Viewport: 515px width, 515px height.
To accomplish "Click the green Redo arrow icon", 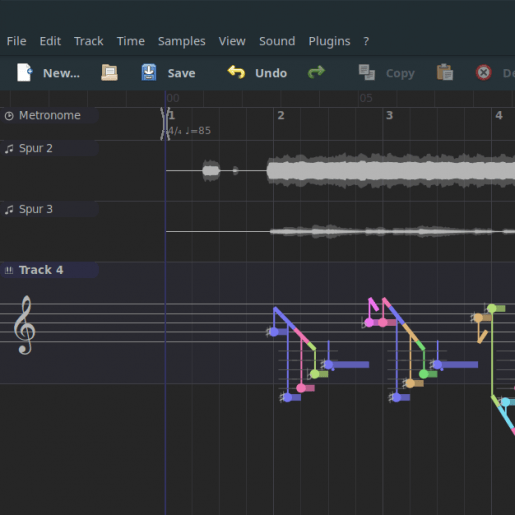I will tap(316, 72).
